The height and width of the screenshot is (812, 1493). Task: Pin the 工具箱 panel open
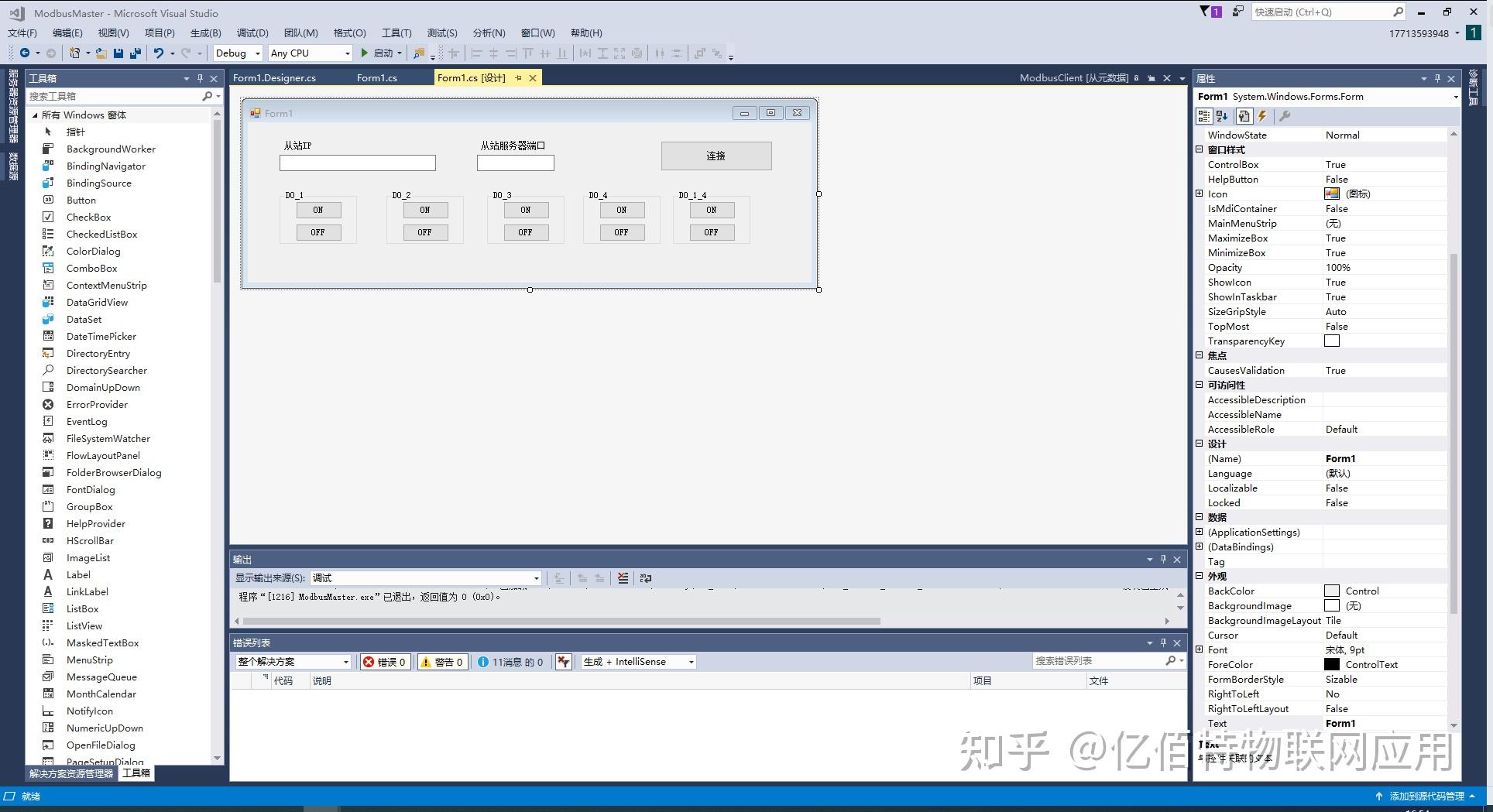click(x=200, y=77)
